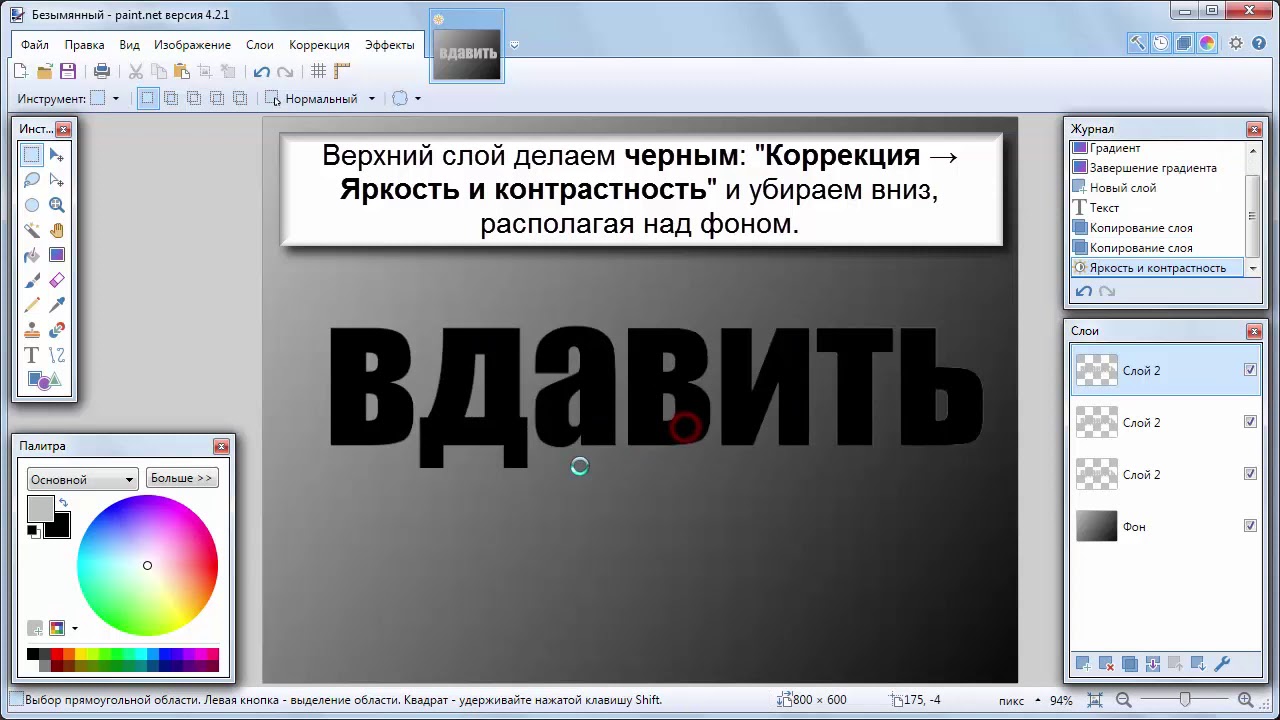Select the Paint Bucket tool
The height and width of the screenshot is (720, 1280).
click(x=32, y=255)
